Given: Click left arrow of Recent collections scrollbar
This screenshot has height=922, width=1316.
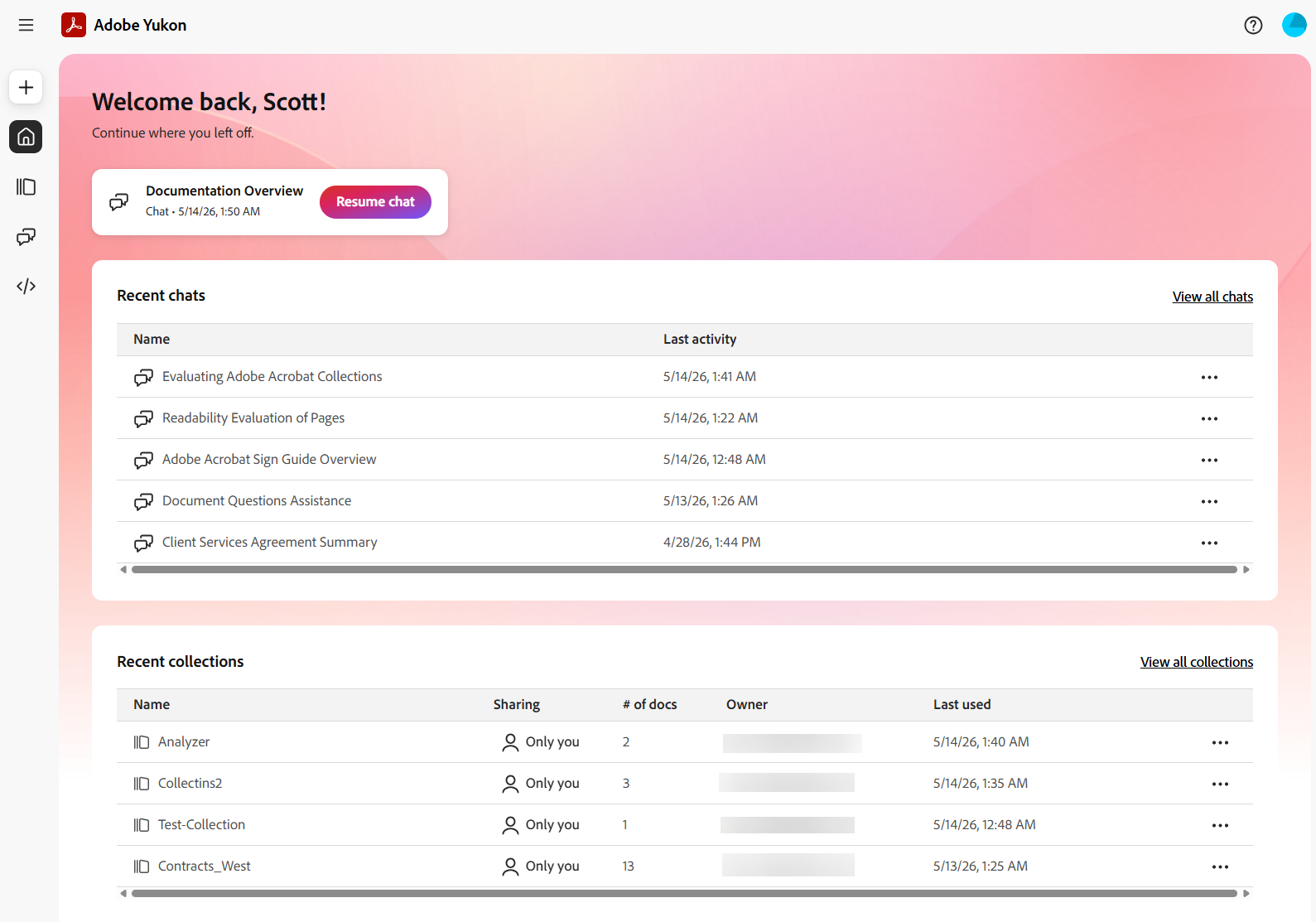Looking at the screenshot, I should pos(123,893).
